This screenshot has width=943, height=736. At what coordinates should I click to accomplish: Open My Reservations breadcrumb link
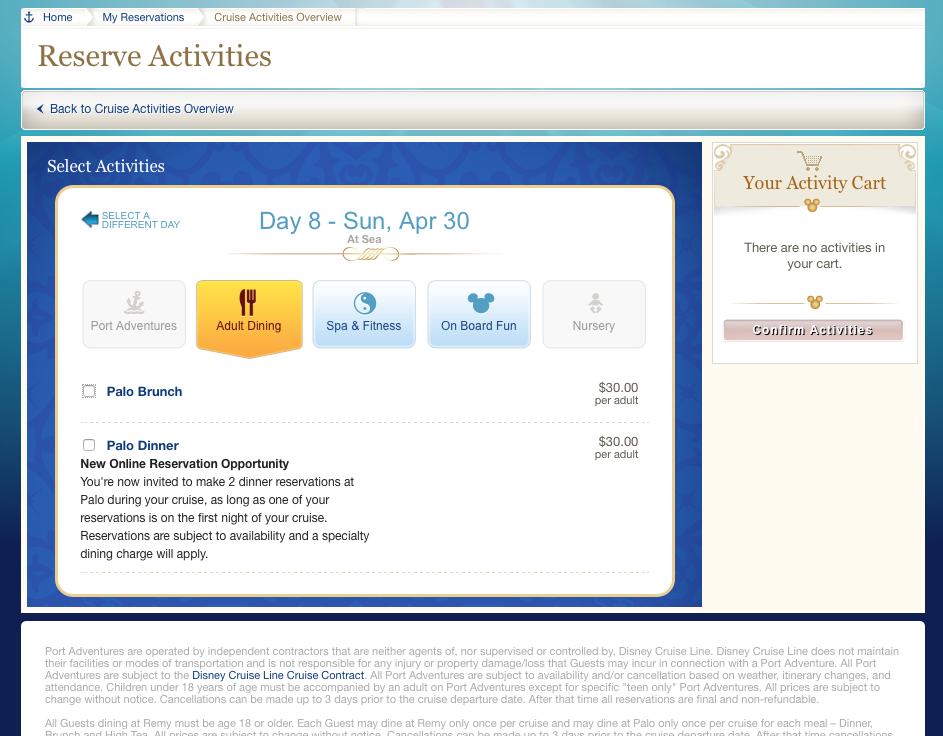click(143, 17)
